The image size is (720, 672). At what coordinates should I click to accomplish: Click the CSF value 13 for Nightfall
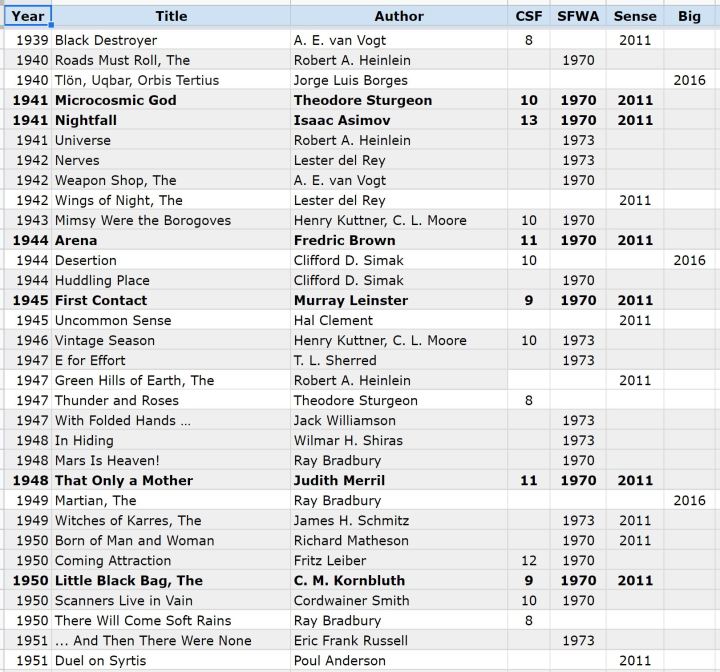(x=528, y=120)
